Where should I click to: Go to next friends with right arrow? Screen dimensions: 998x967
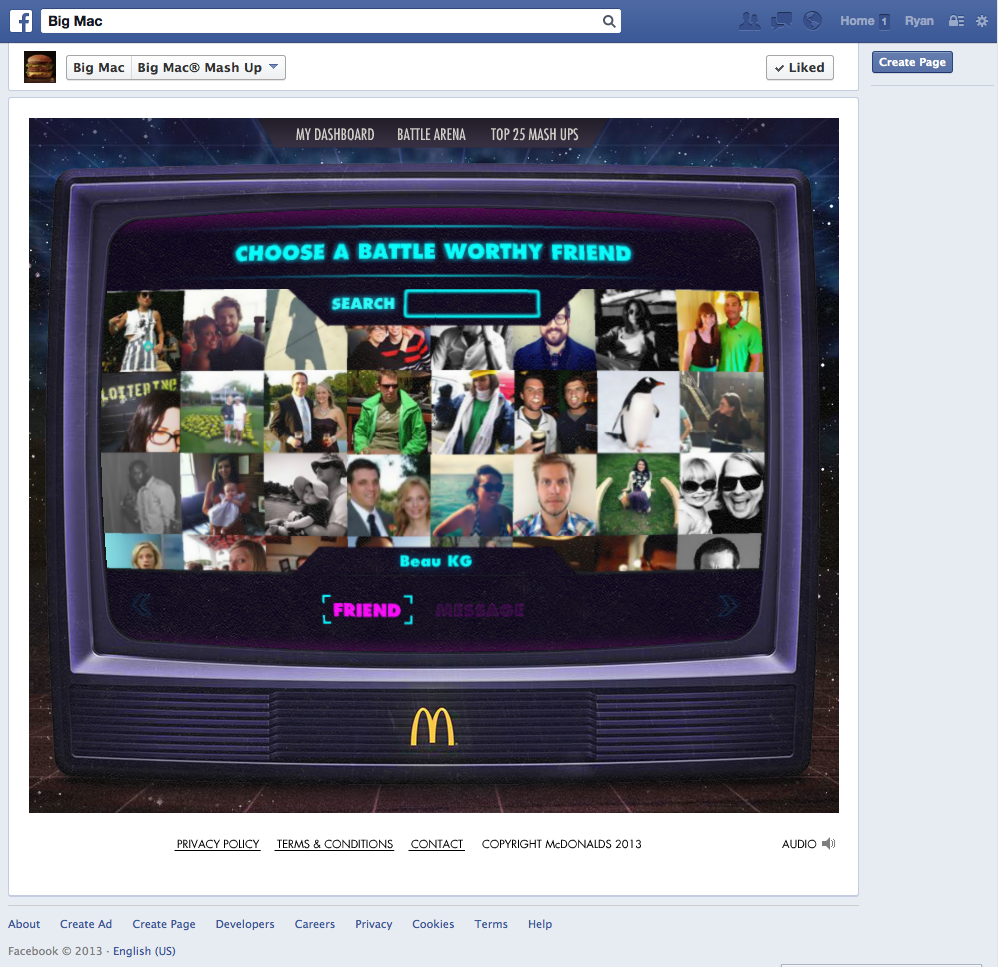(727, 605)
